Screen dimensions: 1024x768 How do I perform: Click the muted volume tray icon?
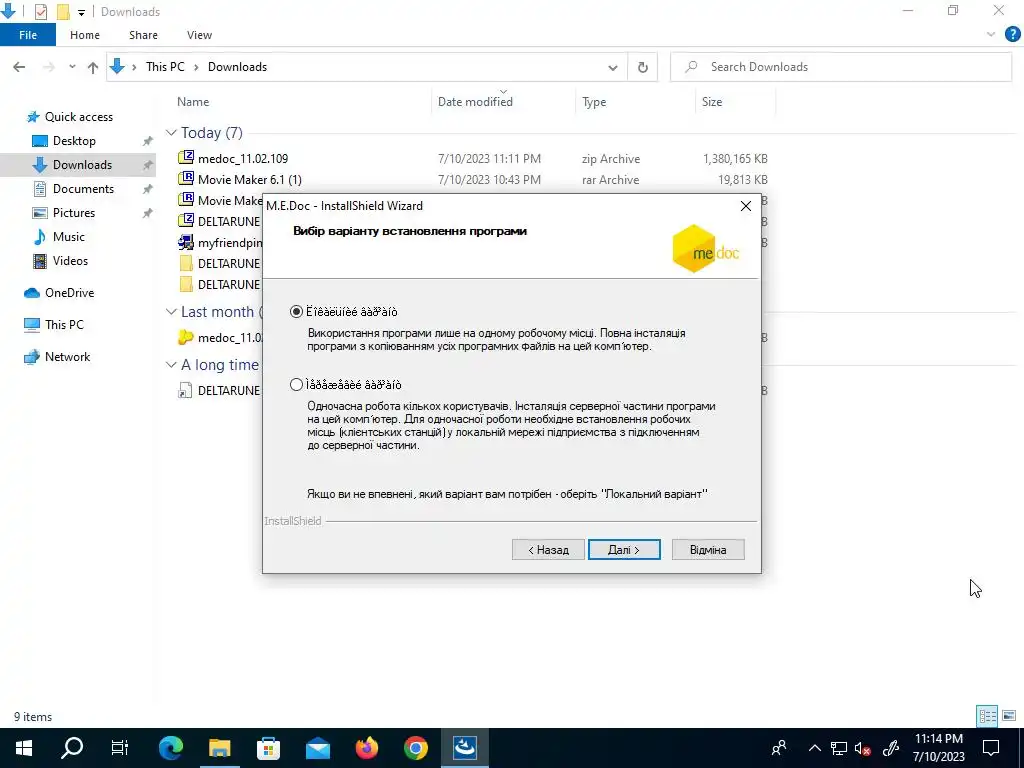[x=863, y=749]
